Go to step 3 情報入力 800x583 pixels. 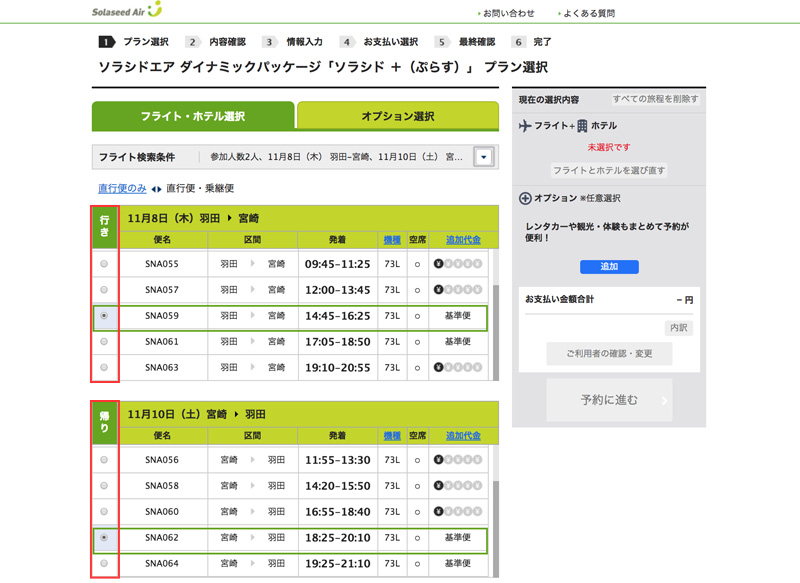(x=292, y=42)
